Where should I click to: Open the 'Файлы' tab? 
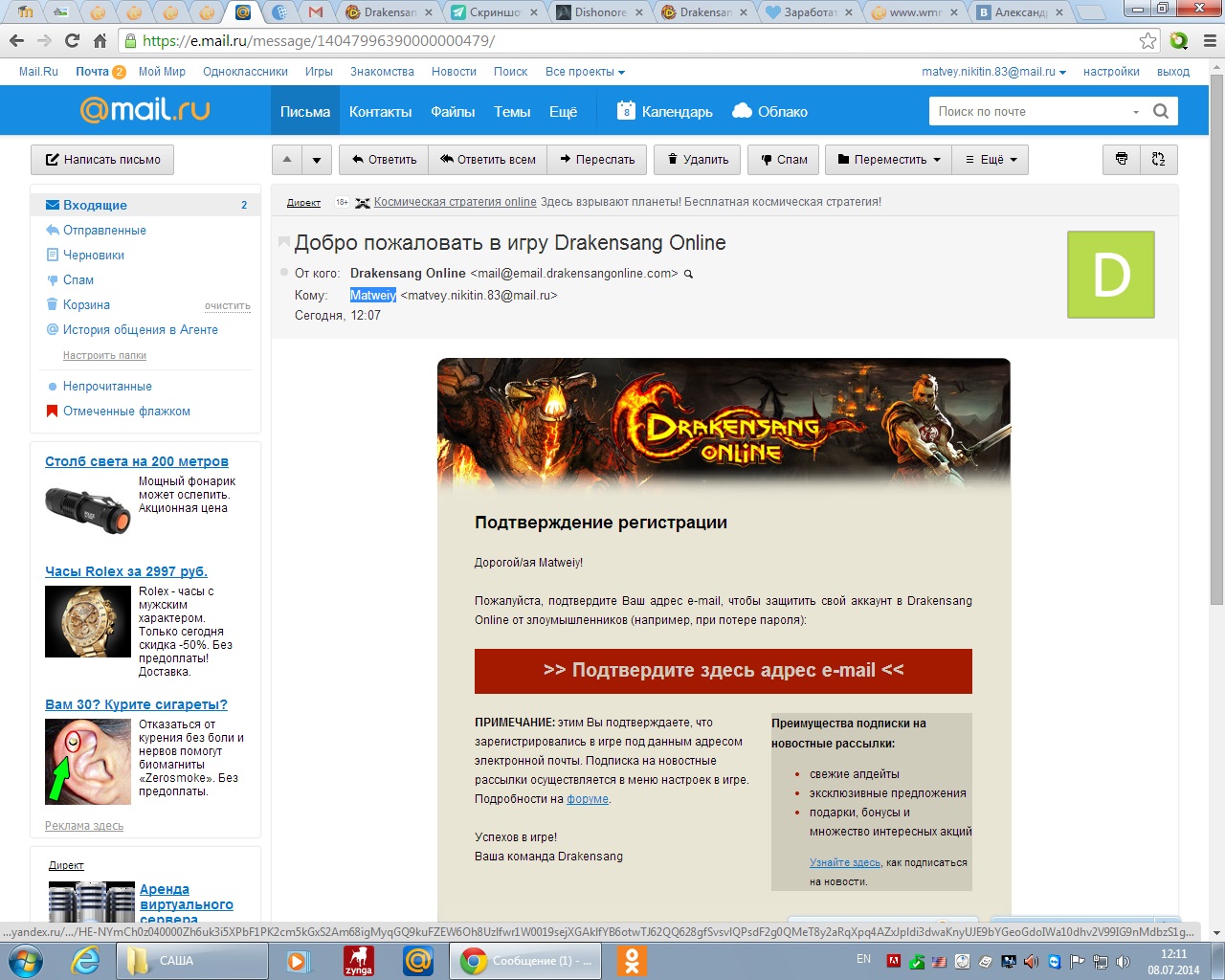pyautogui.click(x=453, y=111)
